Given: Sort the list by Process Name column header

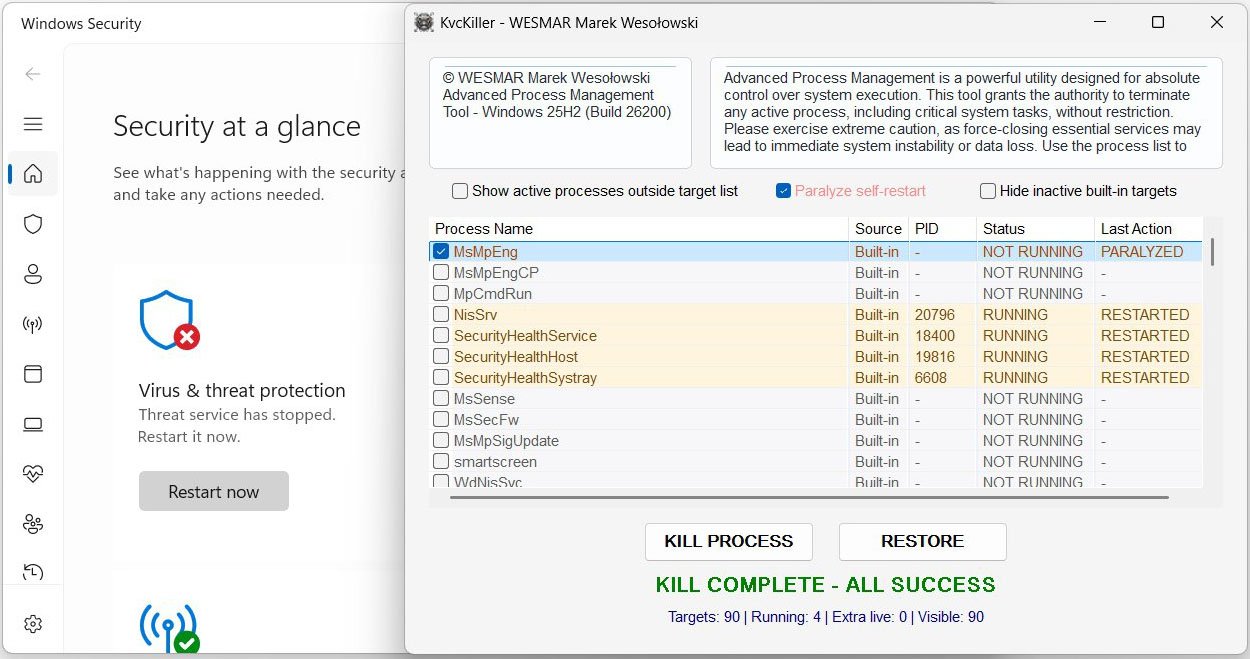Looking at the screenshot, I should click(x=638, y=229).
